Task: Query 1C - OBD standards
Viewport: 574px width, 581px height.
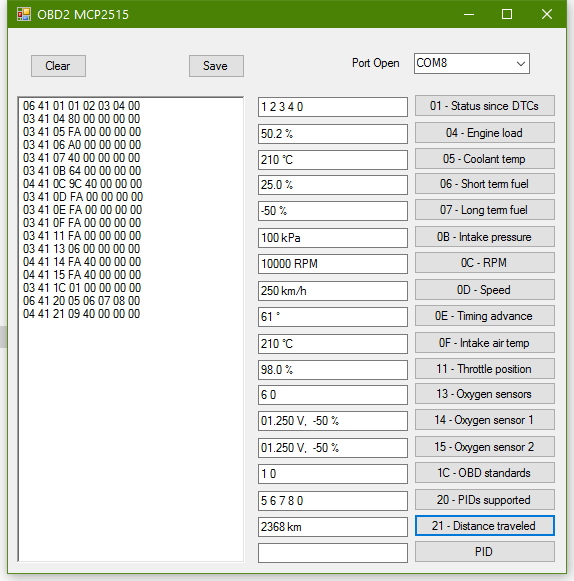Action: [484, 473]
